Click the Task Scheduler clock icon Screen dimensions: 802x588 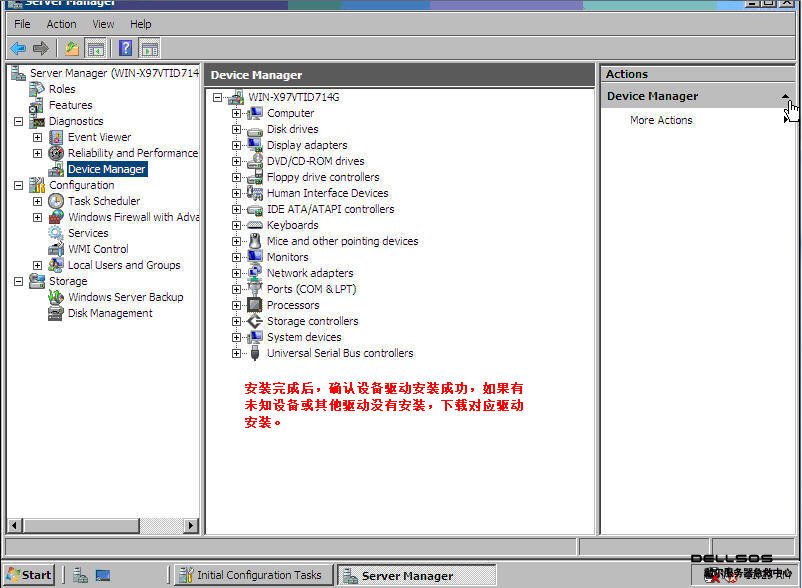[56, 201]
